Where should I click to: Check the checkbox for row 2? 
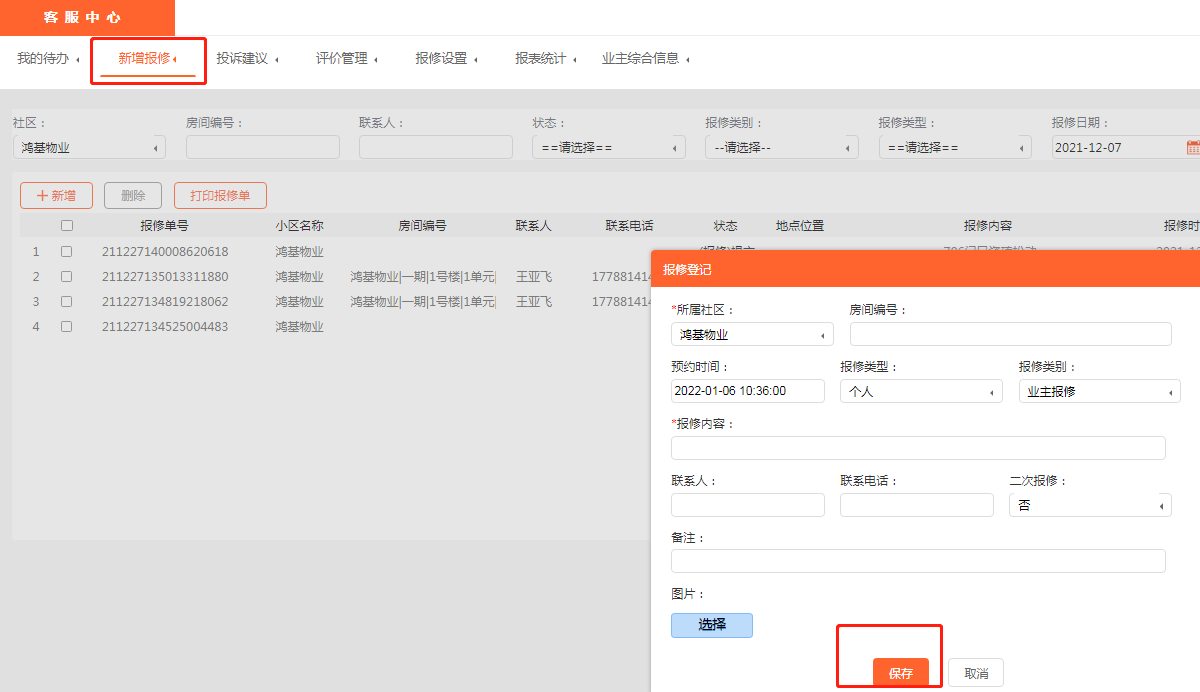tap(67, 277)
